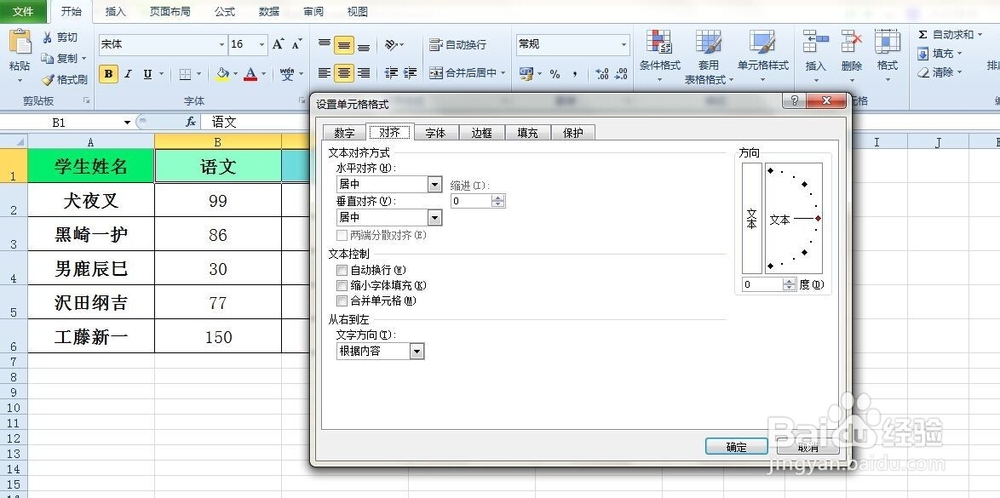
Task: Enable the 缩小字体填充 checkbox
Action: tap(342, 286)
